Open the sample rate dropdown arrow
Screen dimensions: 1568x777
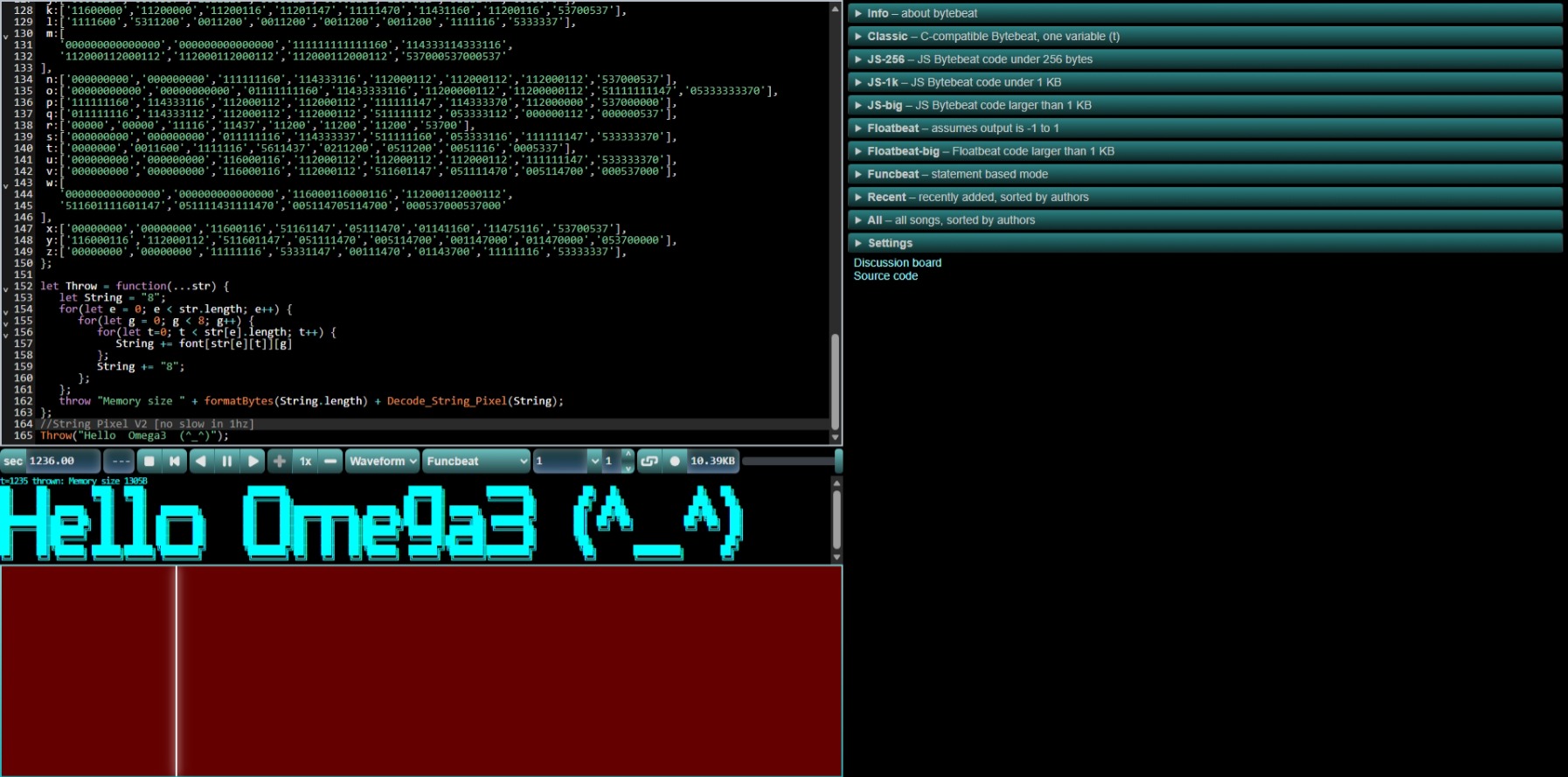point(595,461)
